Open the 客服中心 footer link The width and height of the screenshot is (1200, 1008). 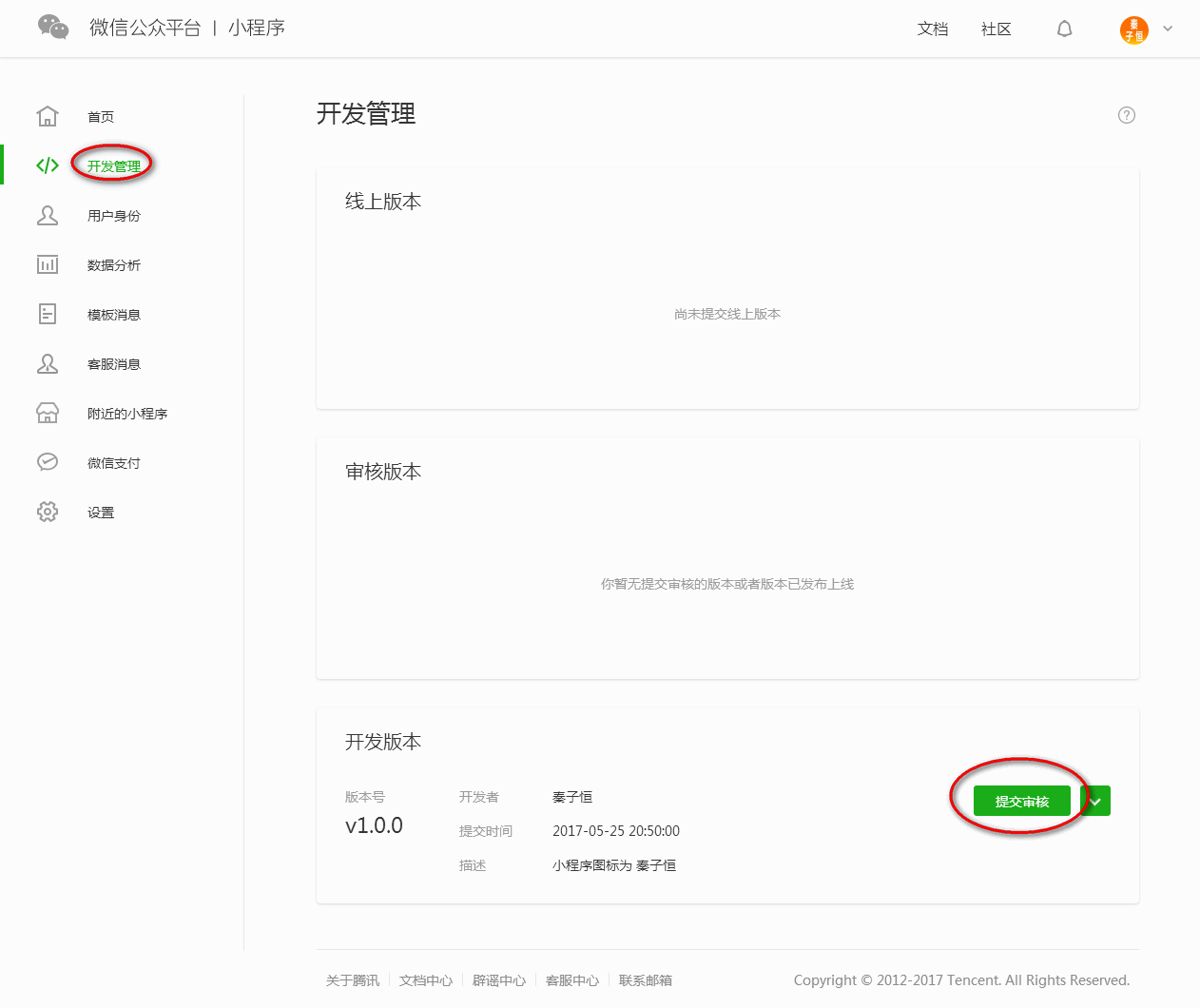pos(572,980)
